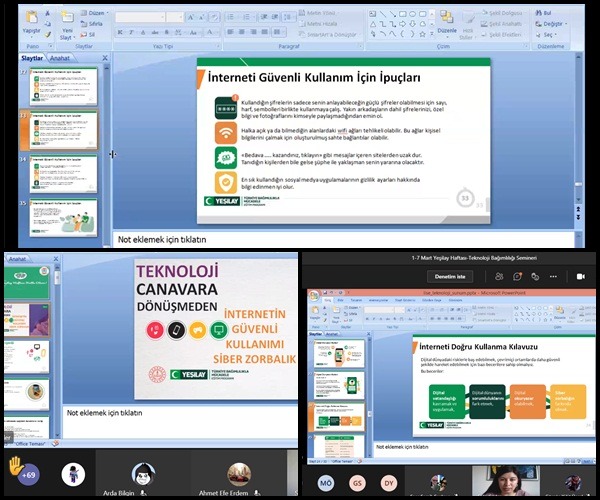Open the Teams participants icon
This screenshot has width=600, height=500.
498,276
